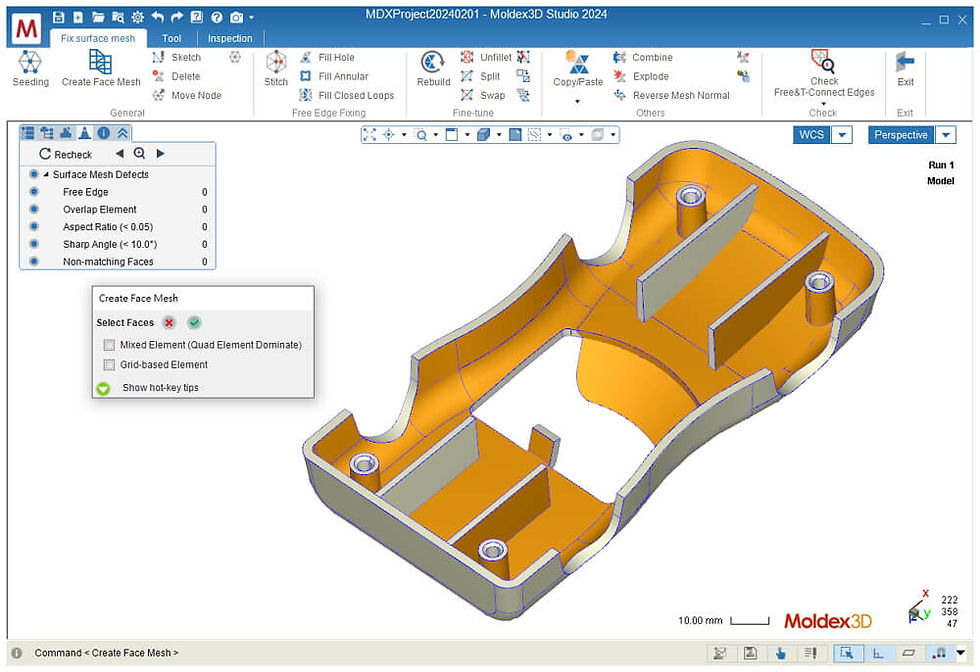Cancel Select Faces with red X
The width and height of the screenshot is (980, 672).
(x=169, y=323)
